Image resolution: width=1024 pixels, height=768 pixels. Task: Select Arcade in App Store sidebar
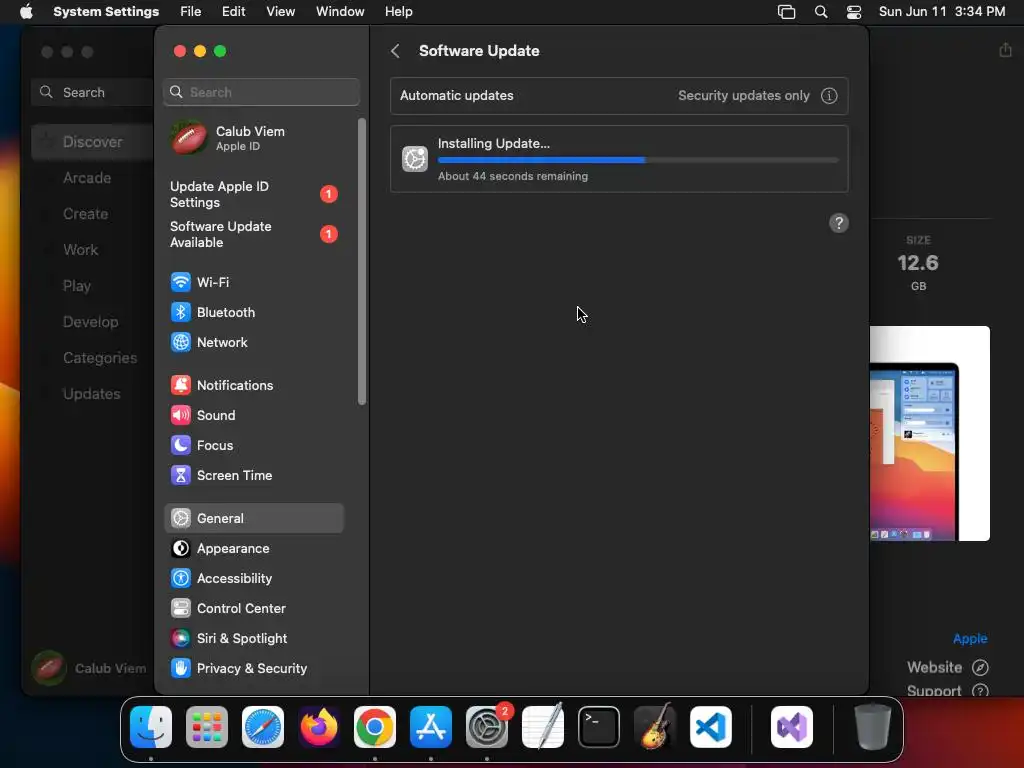[x=87, y=178]
